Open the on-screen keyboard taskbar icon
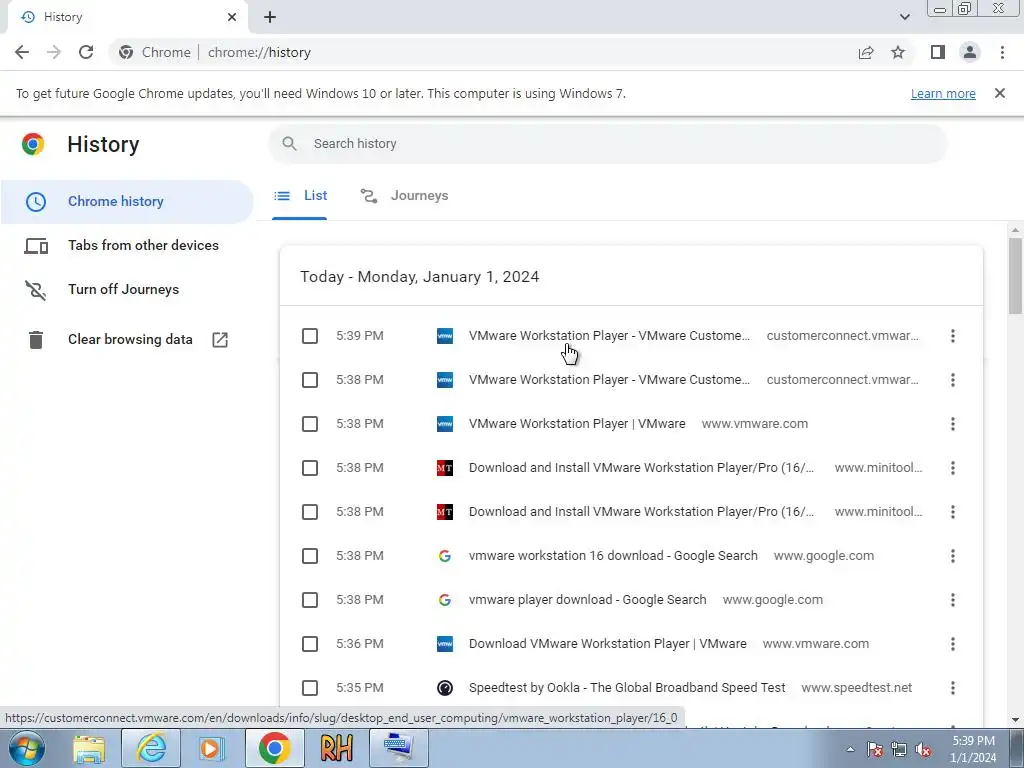This screenshot has width=1024, height=768. click(398, 748)
